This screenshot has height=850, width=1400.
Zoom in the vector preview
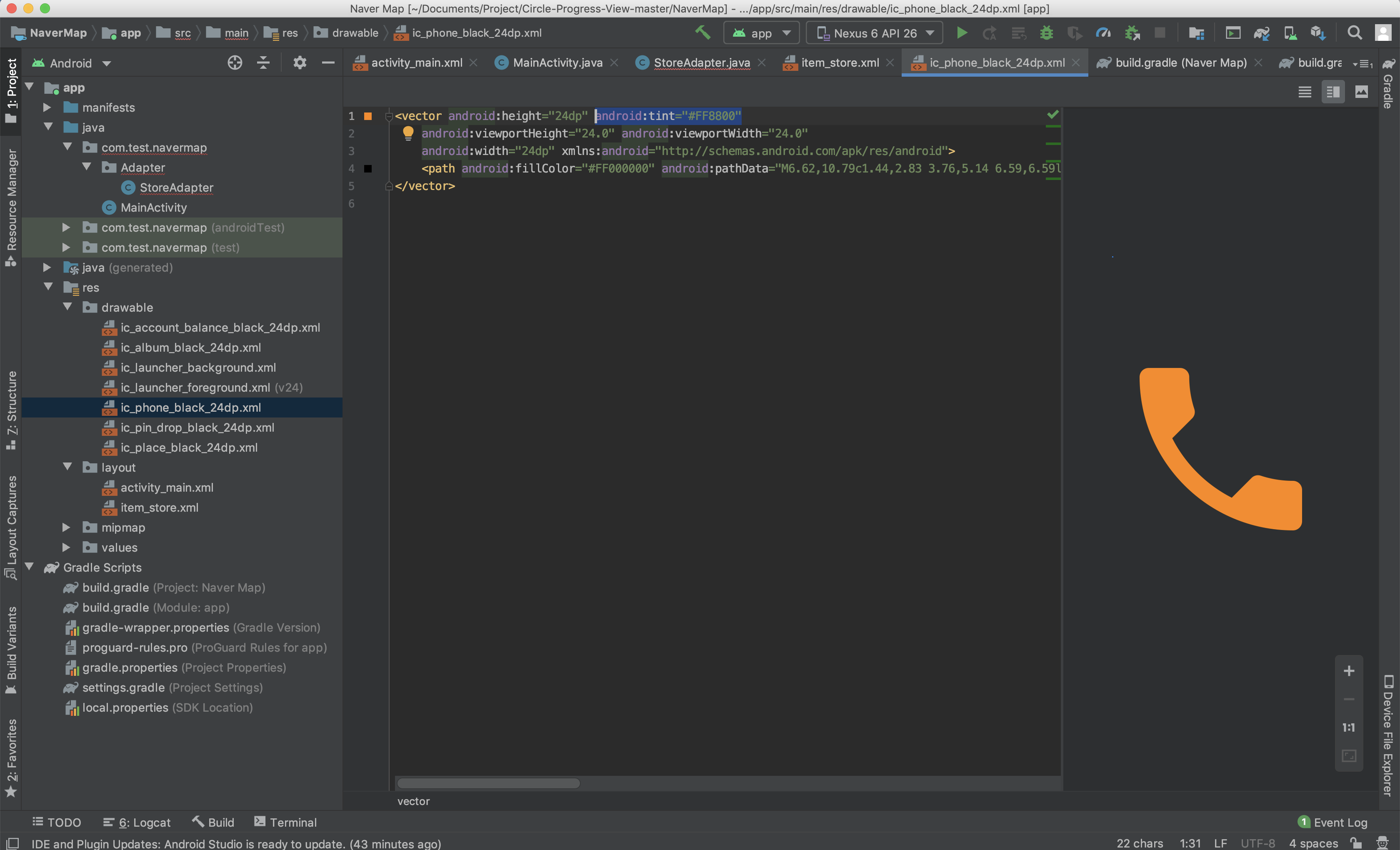tap(1349, 671)
